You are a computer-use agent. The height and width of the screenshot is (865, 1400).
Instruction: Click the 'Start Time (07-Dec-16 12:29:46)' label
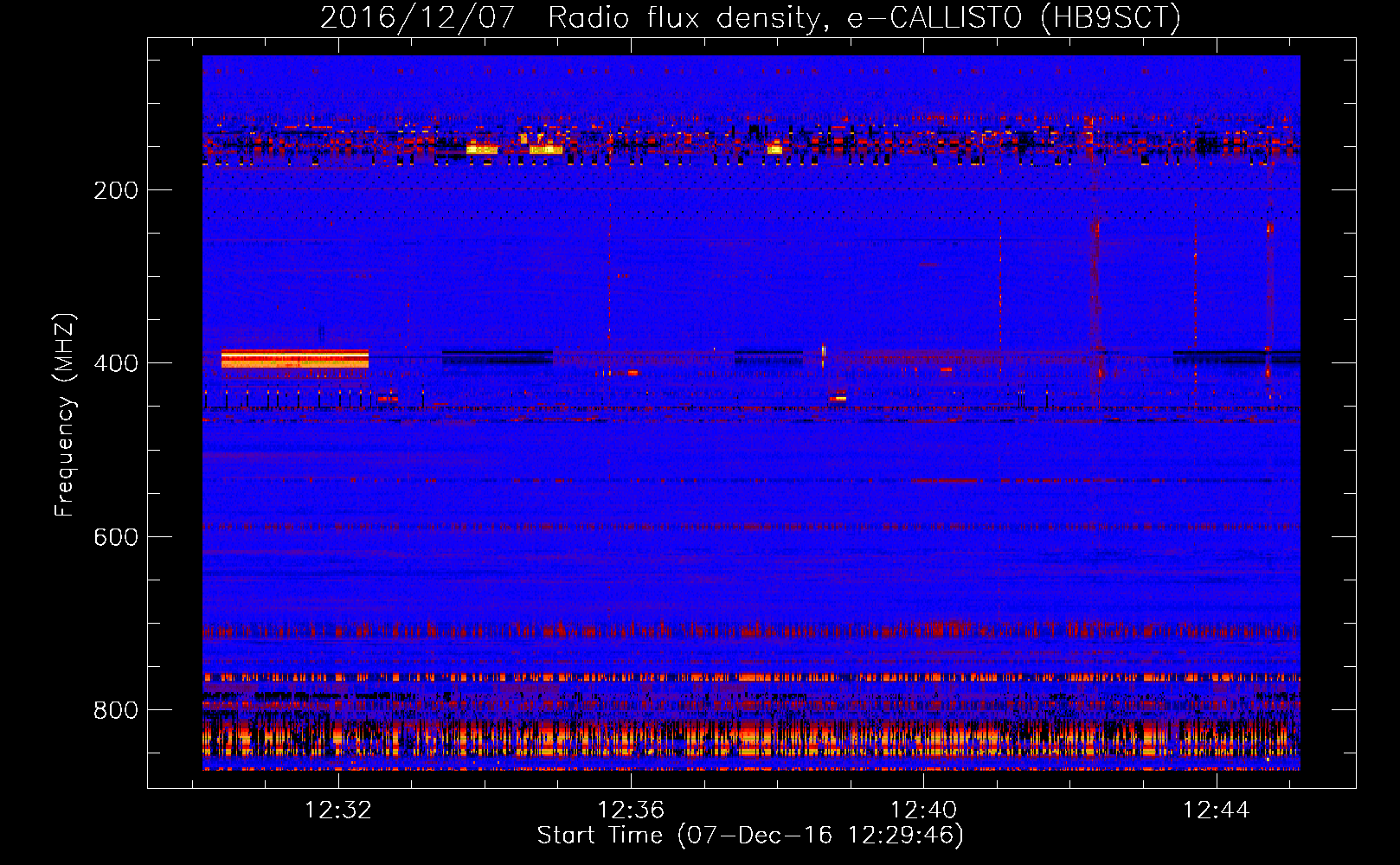click(750, 836)
